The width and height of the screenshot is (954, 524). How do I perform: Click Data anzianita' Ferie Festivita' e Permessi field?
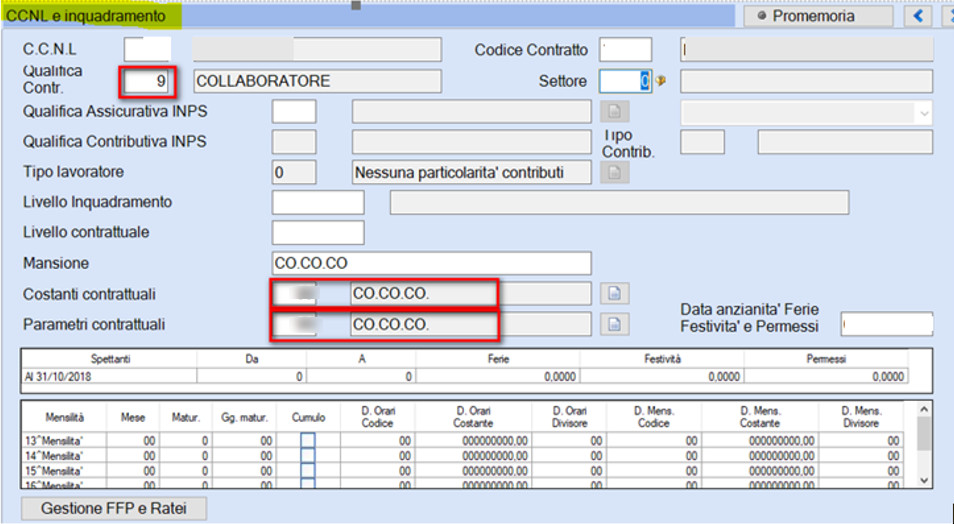[886, 324]
